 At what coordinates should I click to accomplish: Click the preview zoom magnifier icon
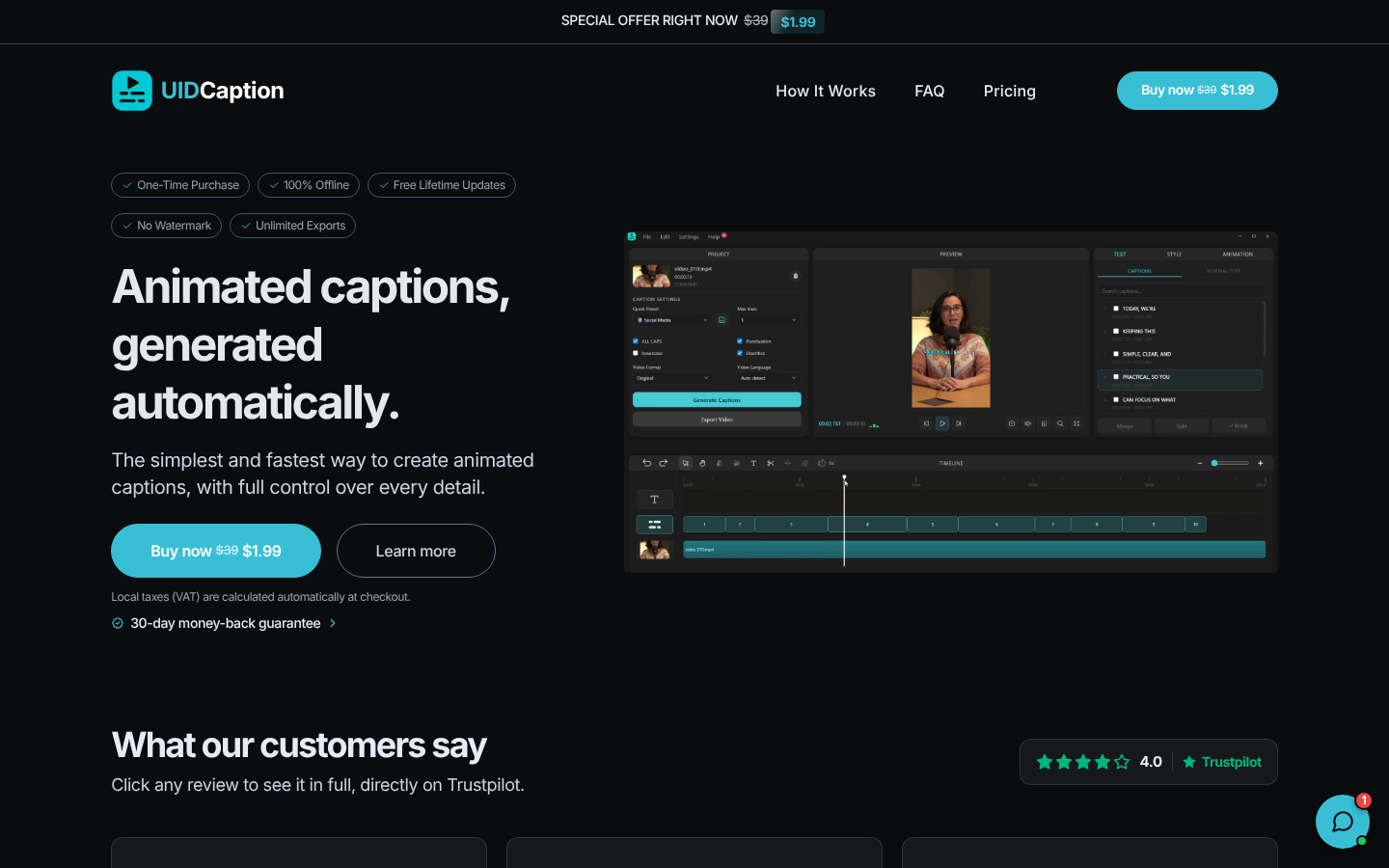(x=1060, y=423)
